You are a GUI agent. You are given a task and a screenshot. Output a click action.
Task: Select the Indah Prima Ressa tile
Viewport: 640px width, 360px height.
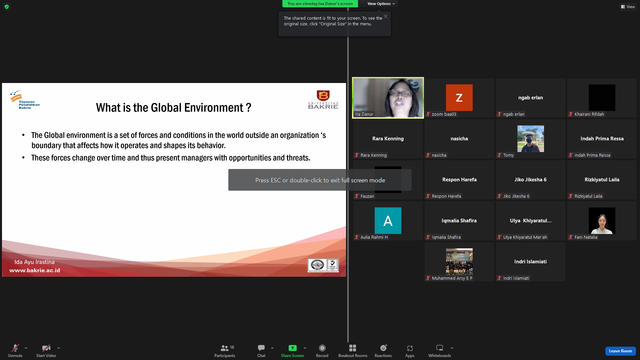(602, 139)
